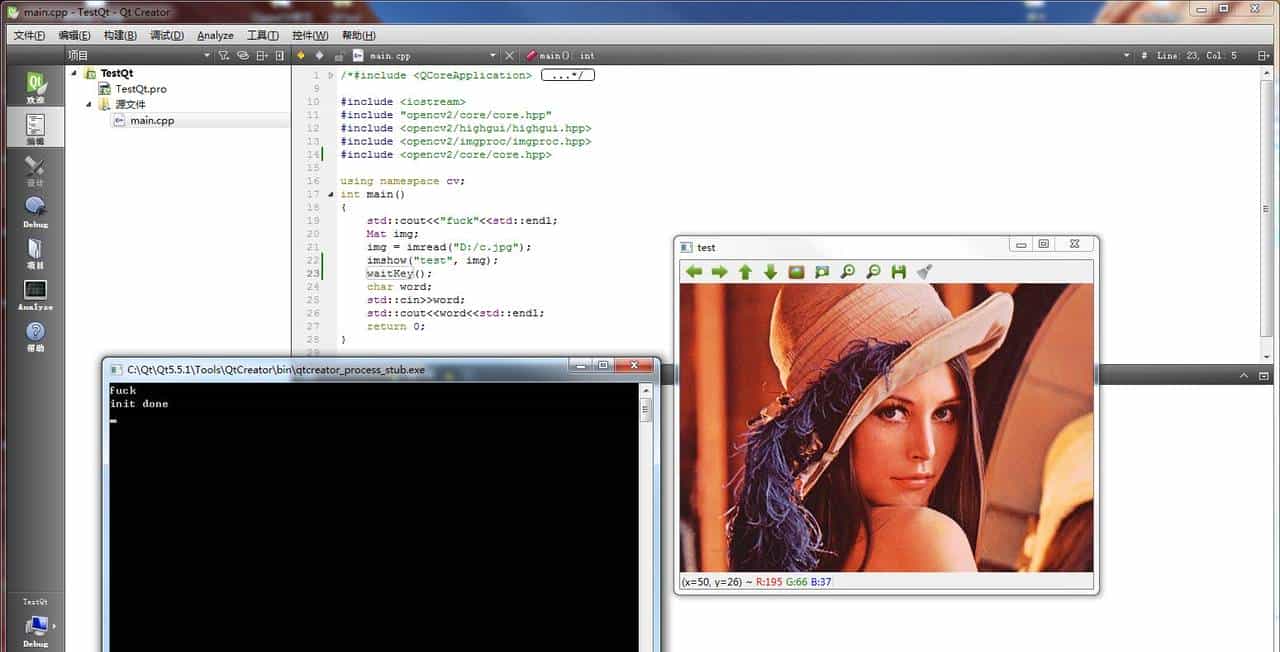1280x652 pixels.
Task: Open the project view selector dropdown
Action: (207, 56)
